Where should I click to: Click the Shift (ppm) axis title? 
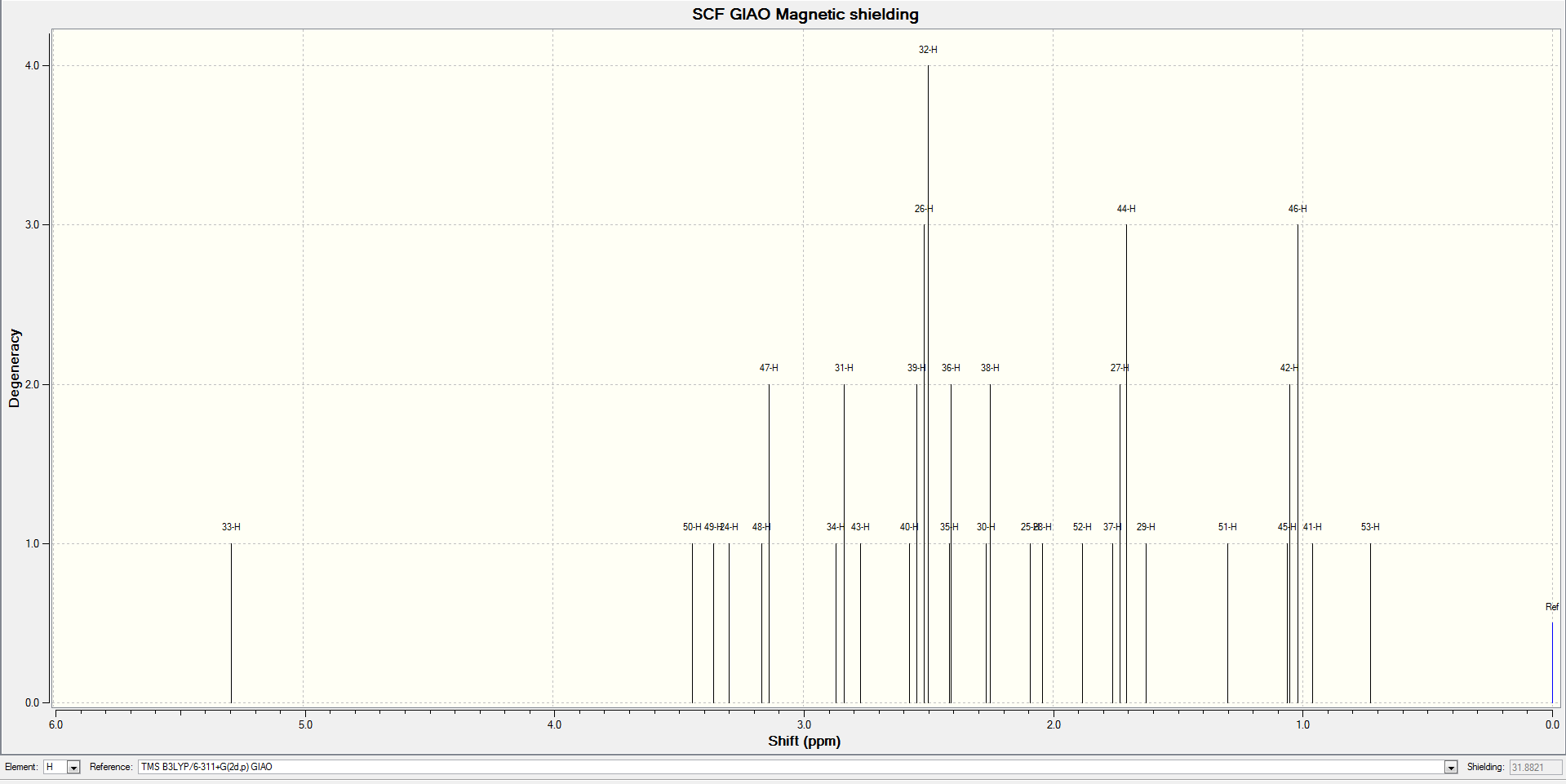point(804,741)
